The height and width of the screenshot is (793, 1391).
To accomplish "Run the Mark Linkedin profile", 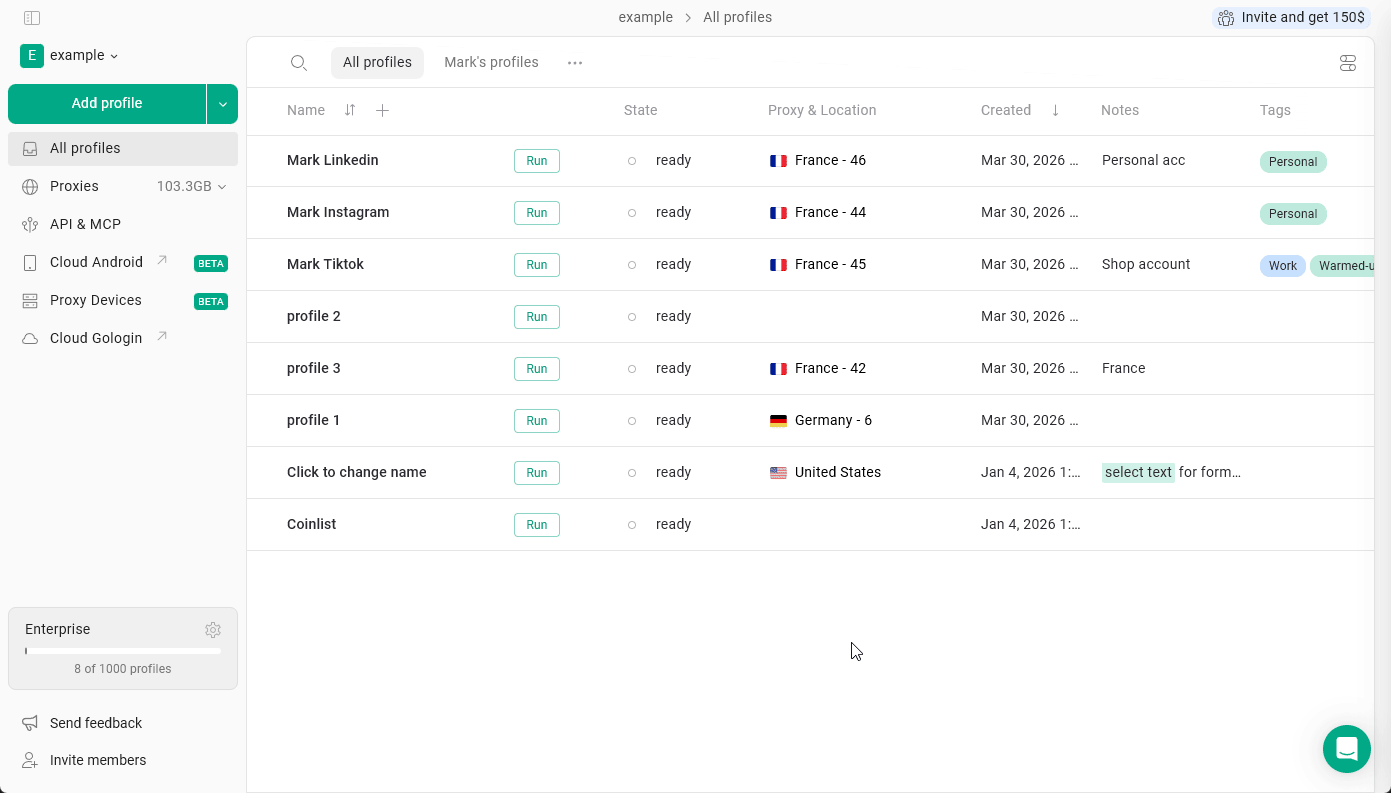I will (537, 161).
